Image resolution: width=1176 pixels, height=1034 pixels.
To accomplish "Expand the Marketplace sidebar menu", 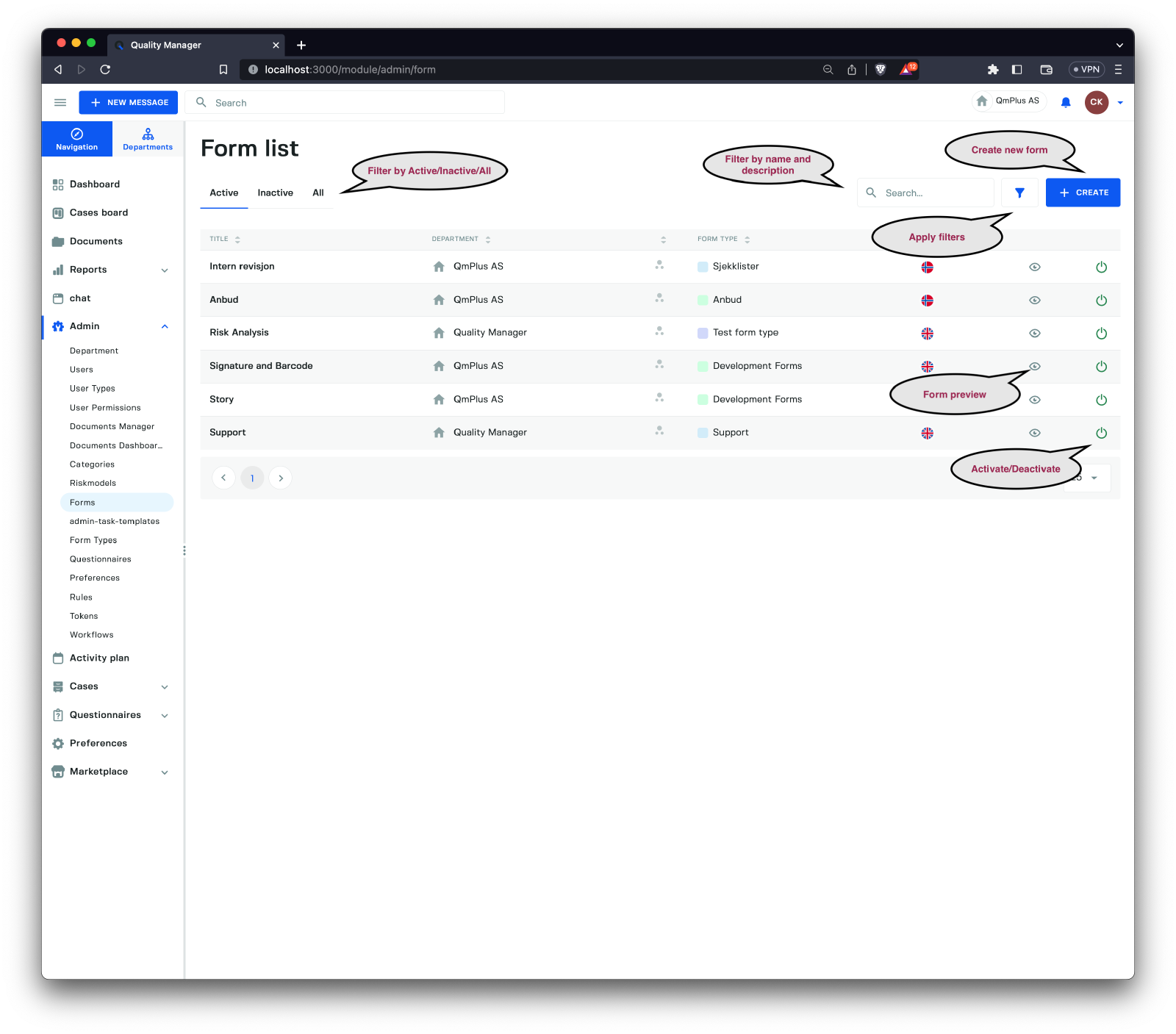I will click(x=165, y=772).
